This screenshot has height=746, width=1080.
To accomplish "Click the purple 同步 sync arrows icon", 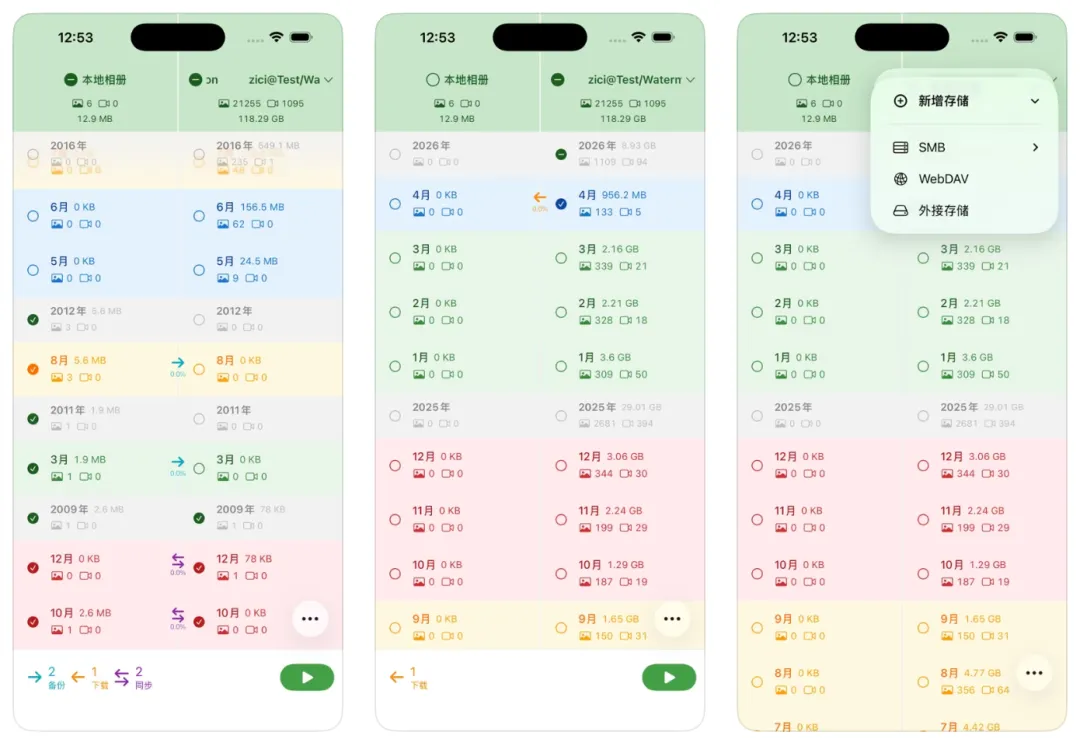I will tap(121, 677).
